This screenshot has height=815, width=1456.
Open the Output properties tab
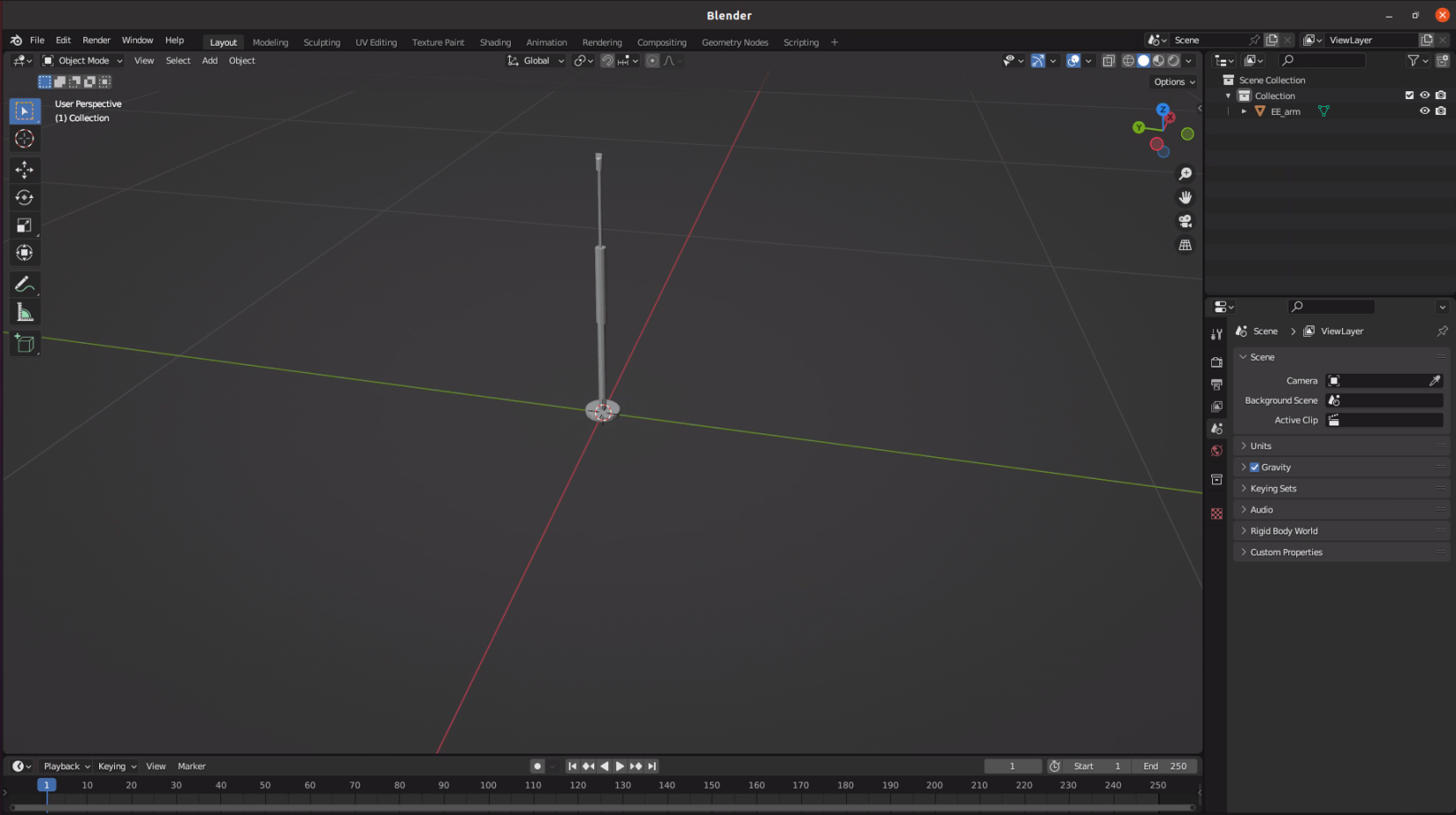pyautogui.click(x=1216, y=383)
